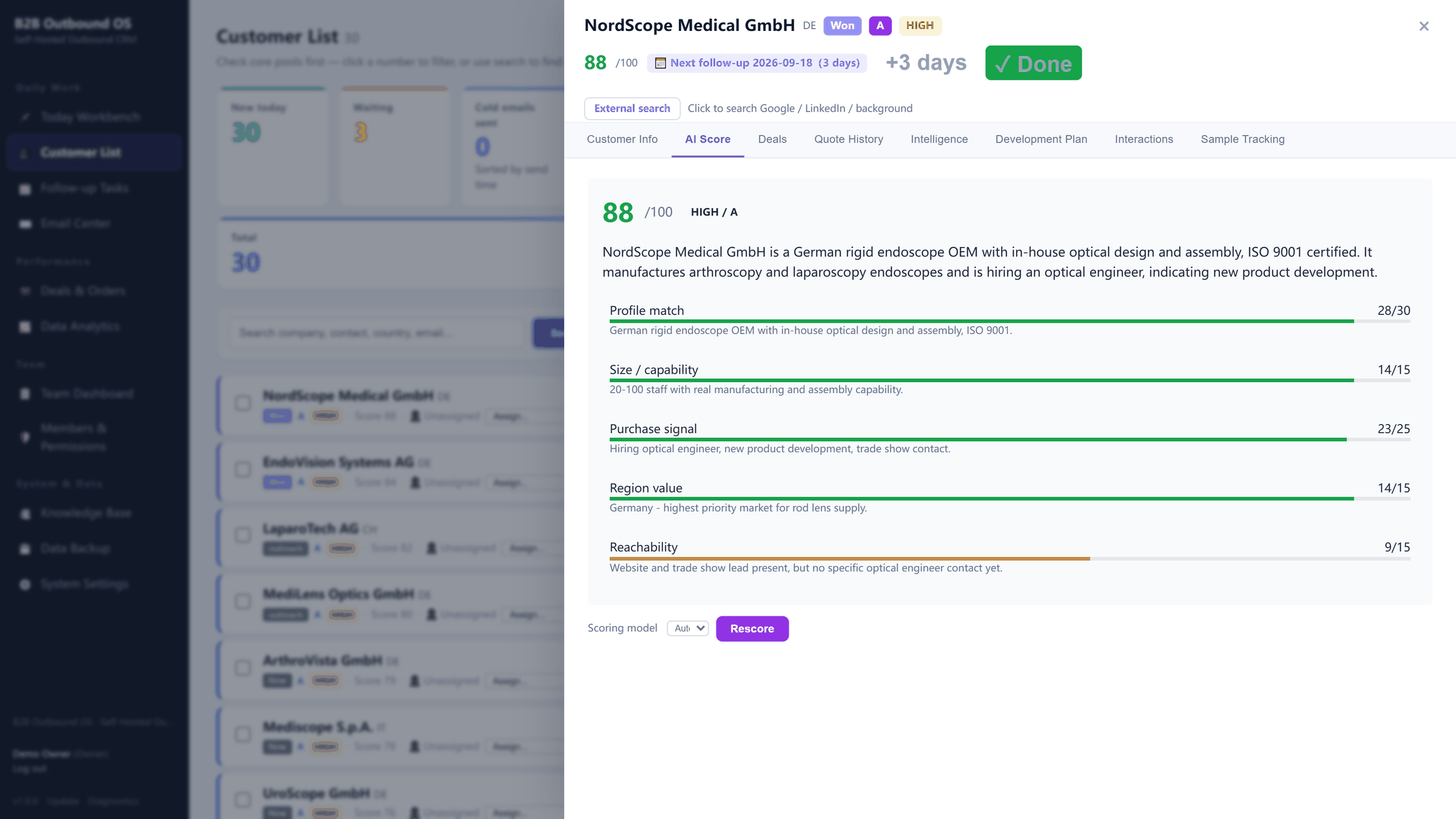Tick the ArthroVista GmbH row checkbox

click(243, 668)
